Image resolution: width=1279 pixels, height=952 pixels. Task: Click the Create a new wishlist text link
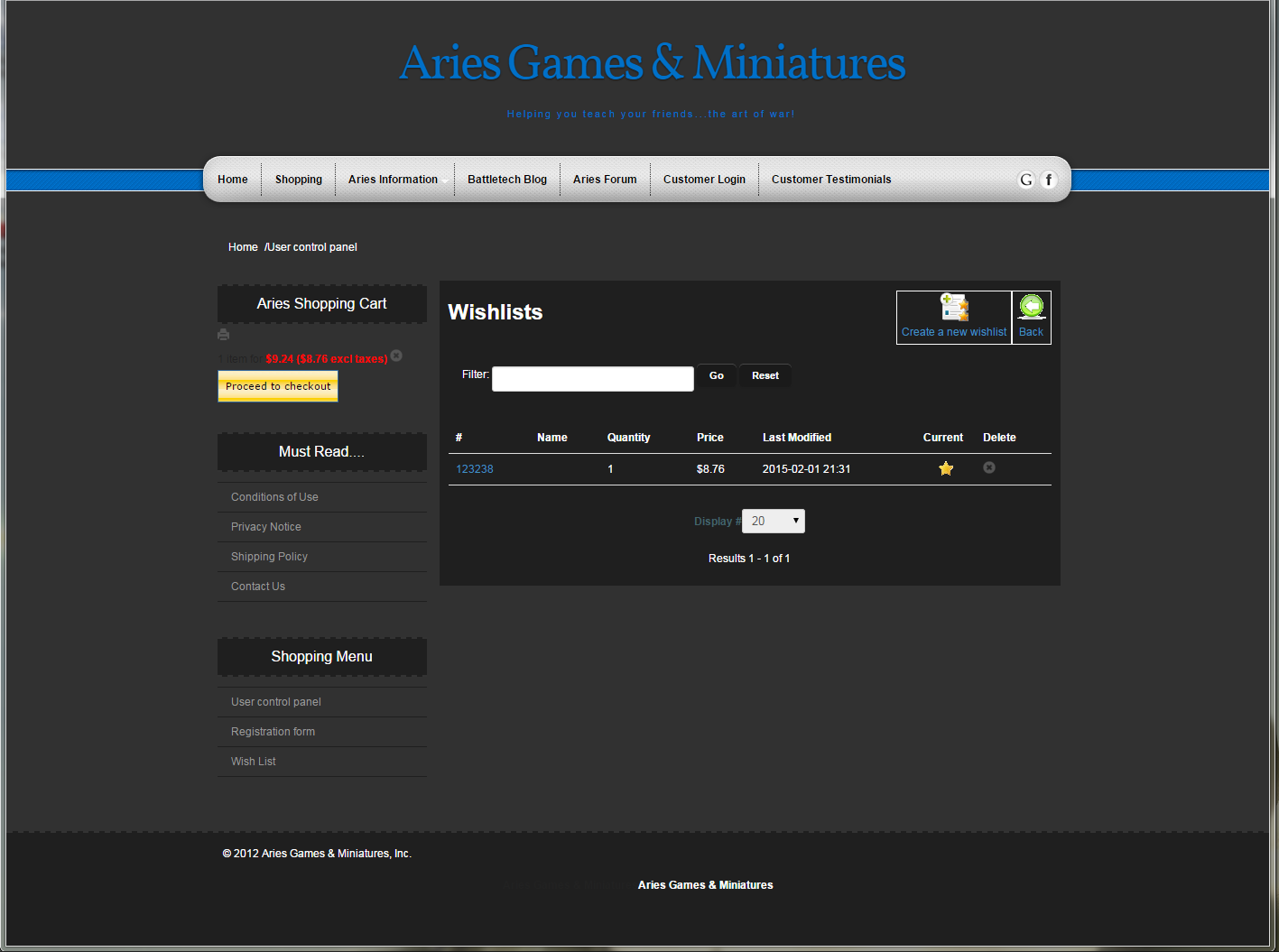click(x=954, y=332)
